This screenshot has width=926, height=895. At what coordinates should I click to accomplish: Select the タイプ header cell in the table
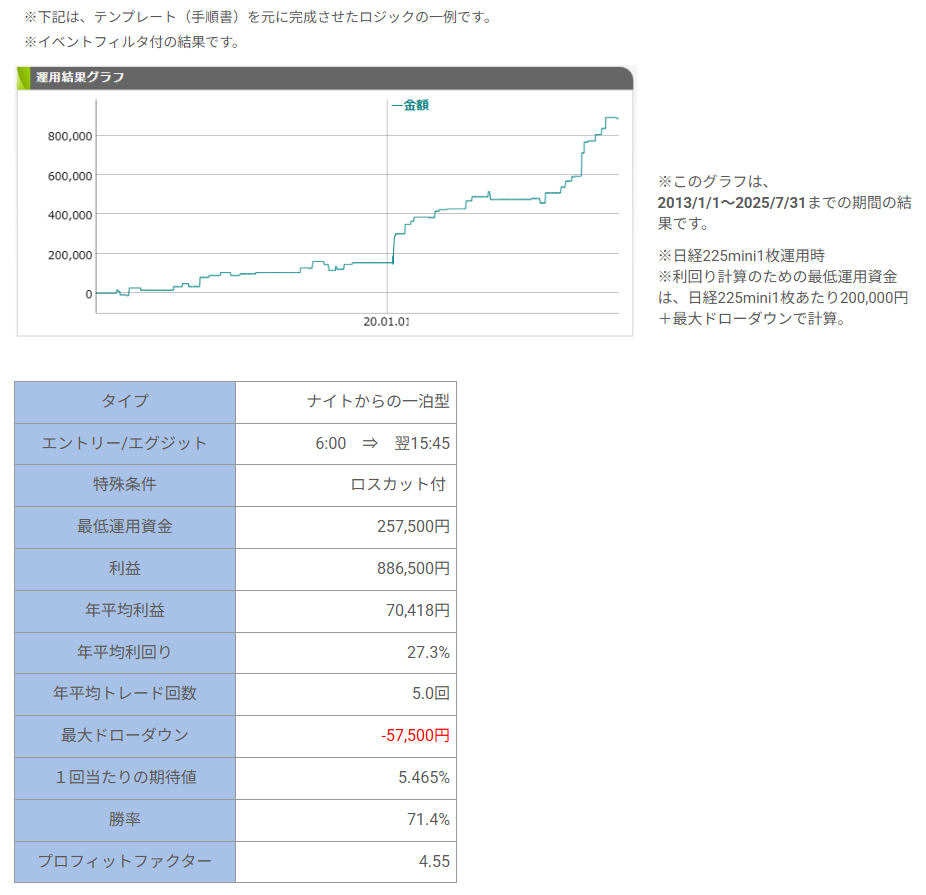[125, 401]
